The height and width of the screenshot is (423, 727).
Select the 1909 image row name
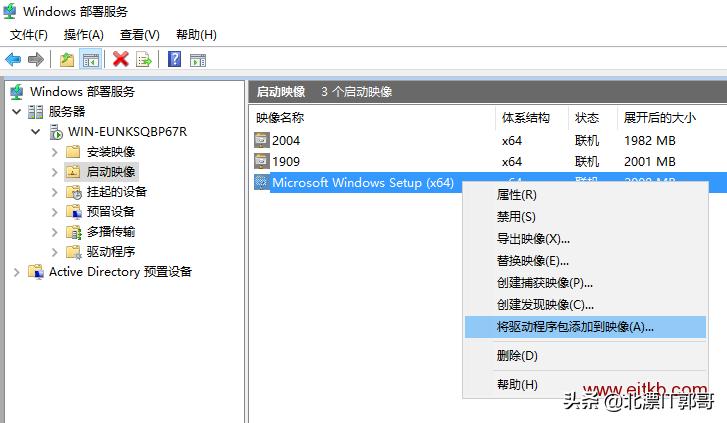[x=286, y=162]
